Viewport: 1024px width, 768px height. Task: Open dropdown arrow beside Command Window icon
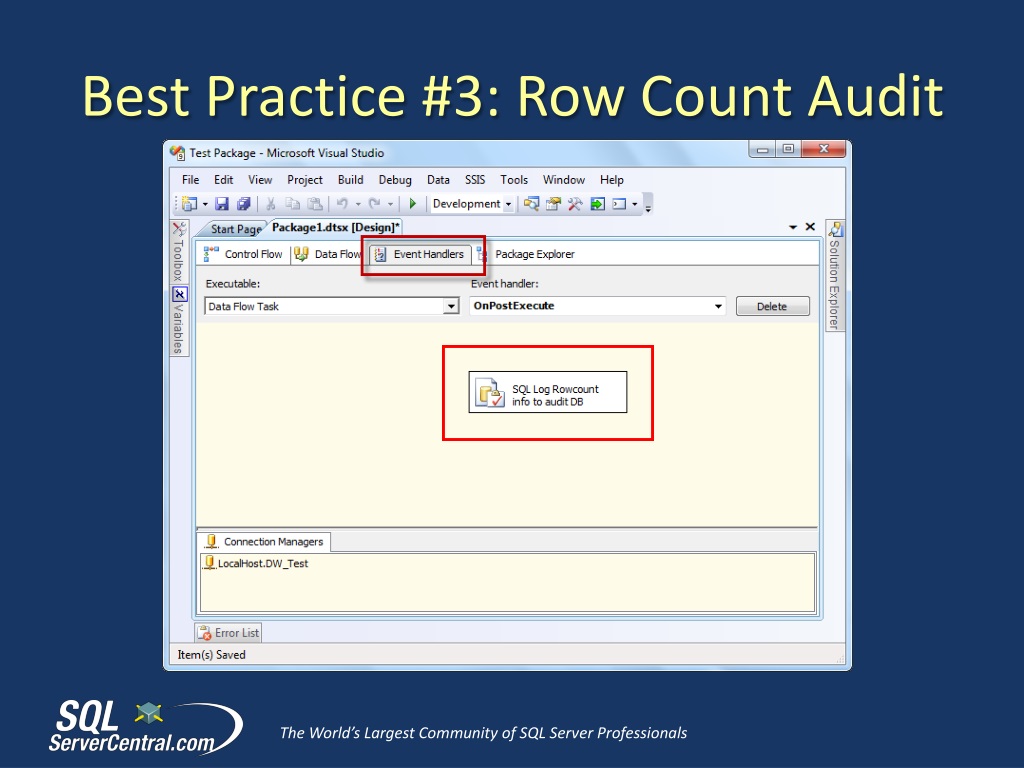click(635, 204)
